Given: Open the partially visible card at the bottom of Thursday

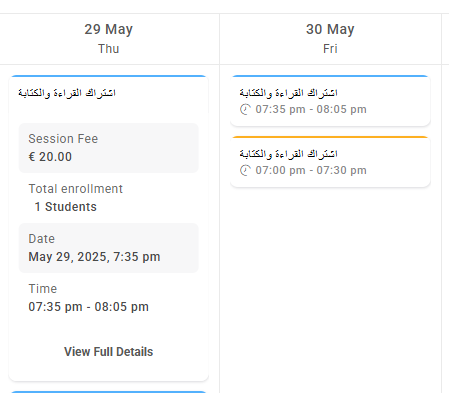Looking at the screenshot, I should tap(109, 392).
